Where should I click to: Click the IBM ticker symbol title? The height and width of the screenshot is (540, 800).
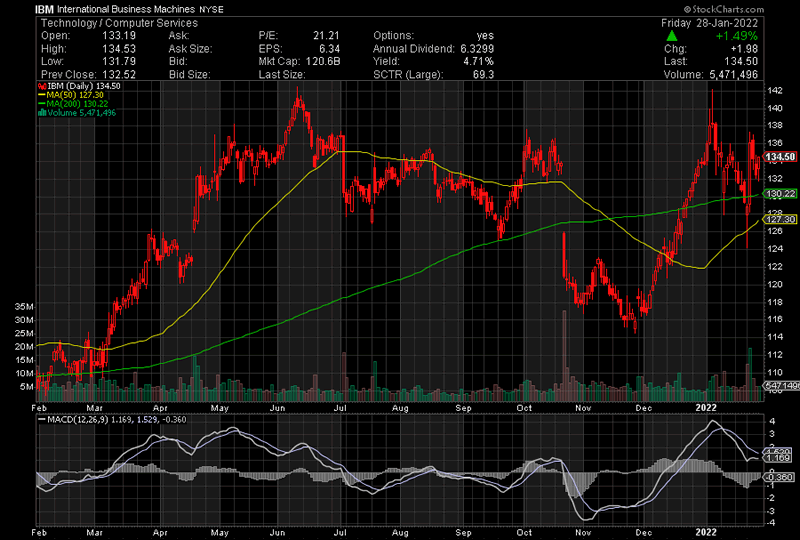tap(44, 9)
